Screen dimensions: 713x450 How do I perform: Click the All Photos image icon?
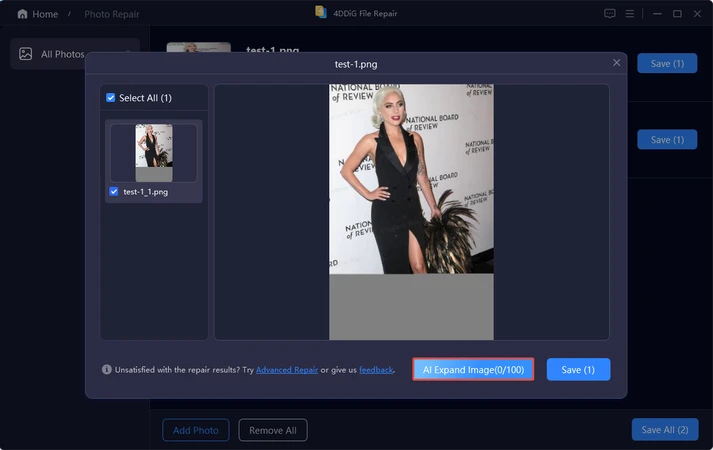pyautogui.click(x=26, y=54)
